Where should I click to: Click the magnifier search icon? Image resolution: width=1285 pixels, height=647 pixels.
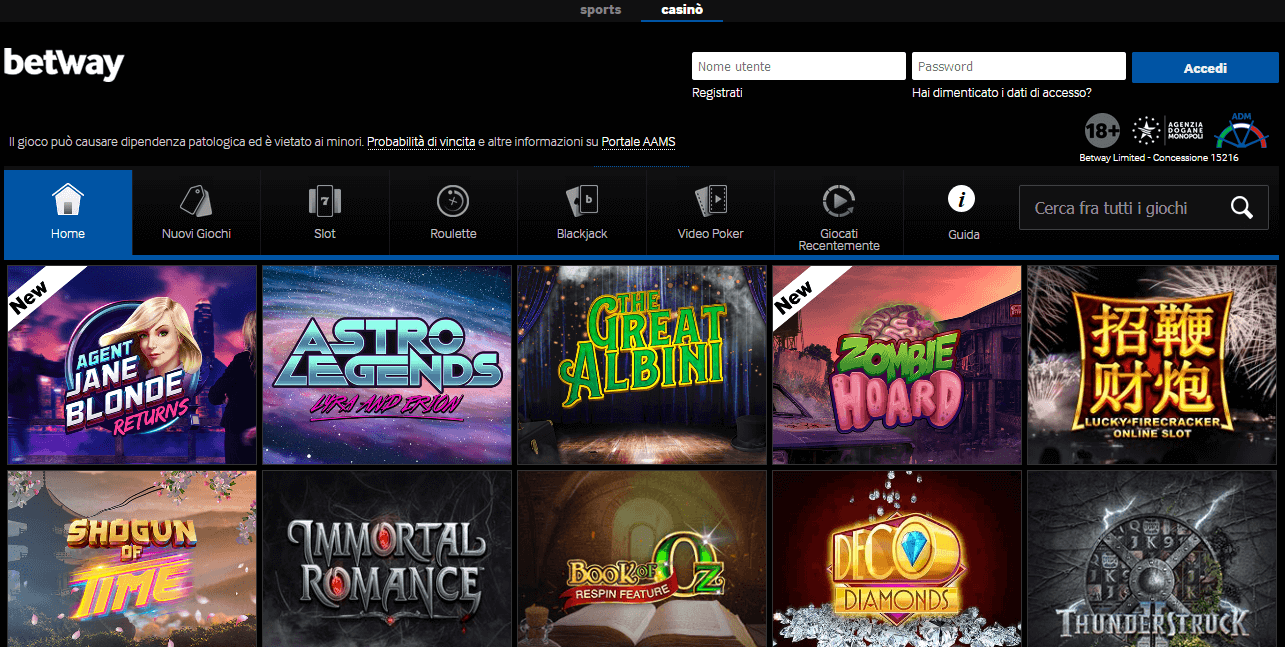coord(1242,208)
